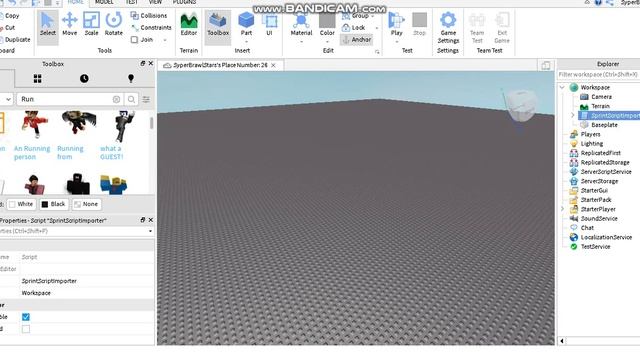Select Baseplate in Explorer
640x360 pixels.
(x=604, y=125)
